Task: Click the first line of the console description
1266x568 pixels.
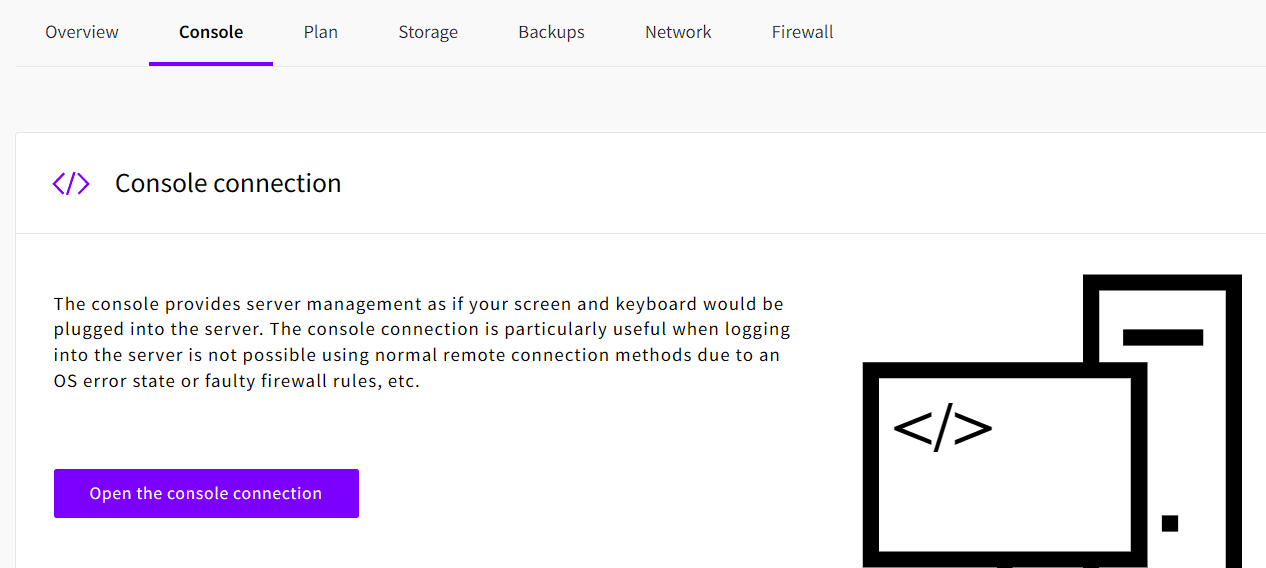Action: (418, 304)
